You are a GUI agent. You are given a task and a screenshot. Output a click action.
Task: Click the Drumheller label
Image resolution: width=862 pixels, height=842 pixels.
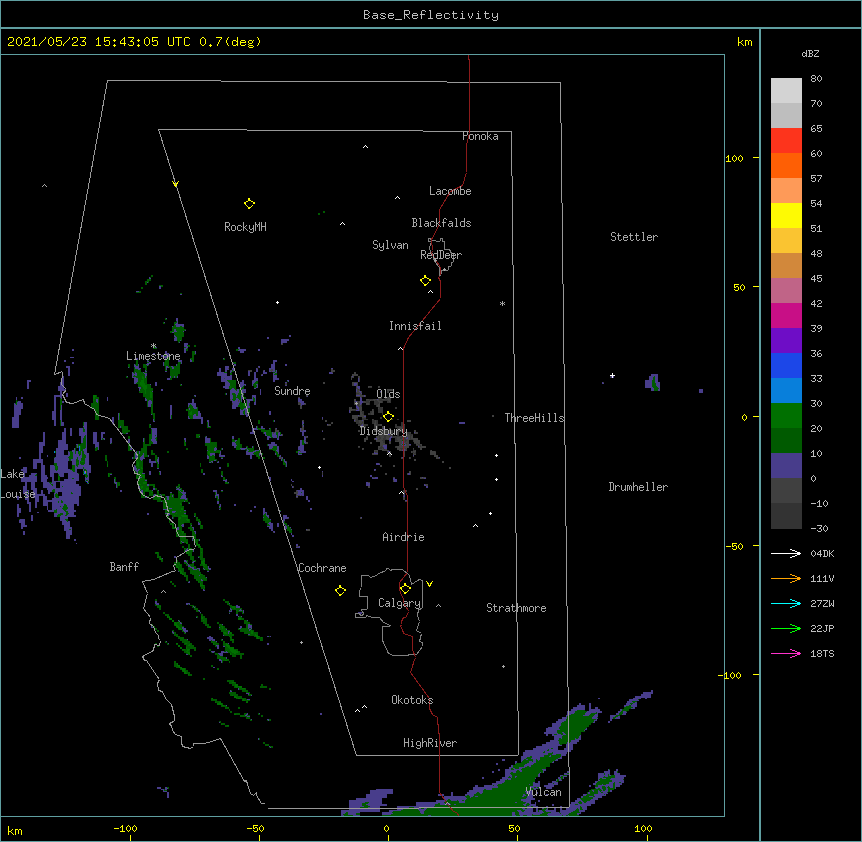(638, 487)
